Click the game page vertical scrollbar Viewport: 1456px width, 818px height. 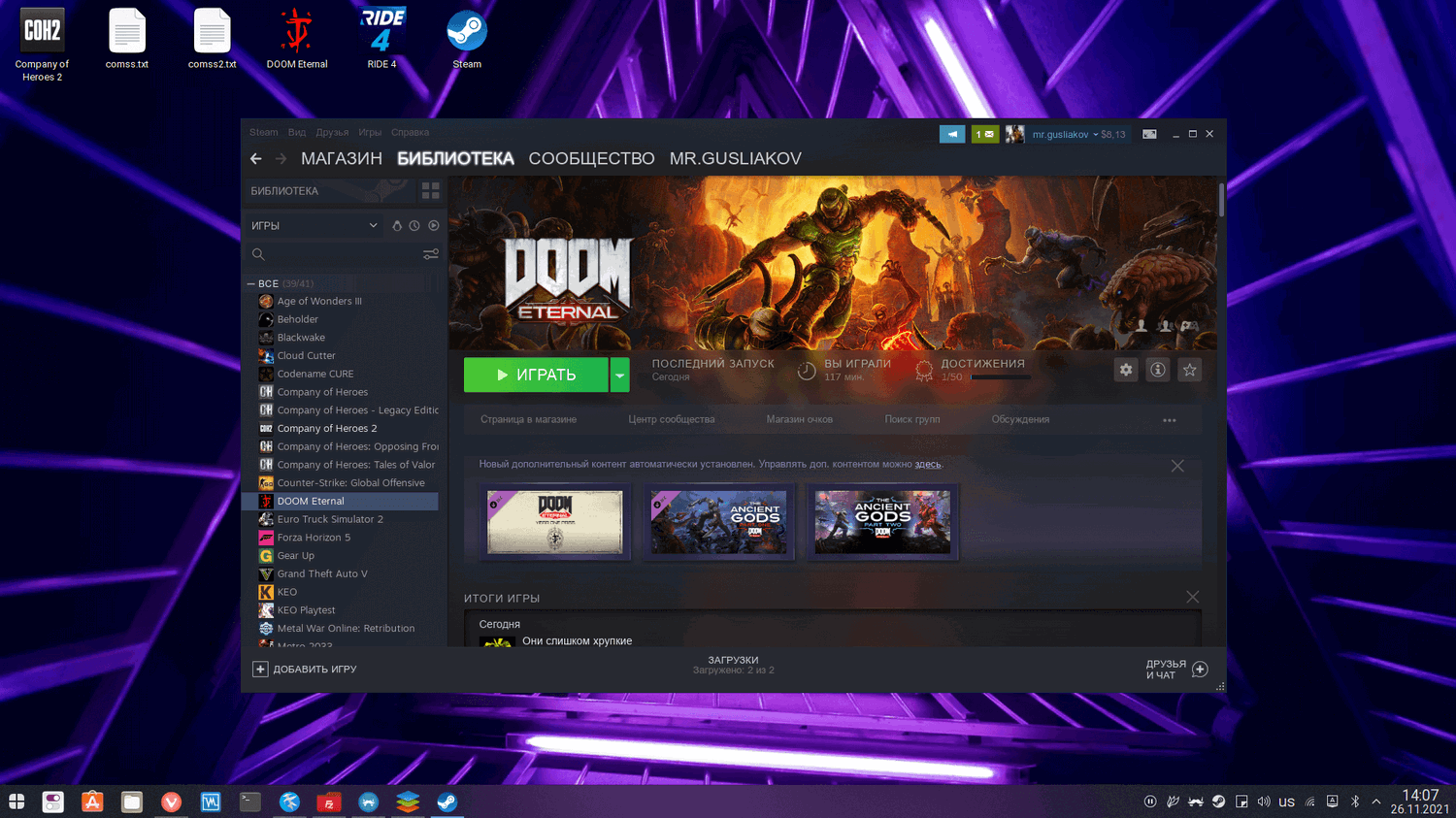click(x=1221, y=200)
